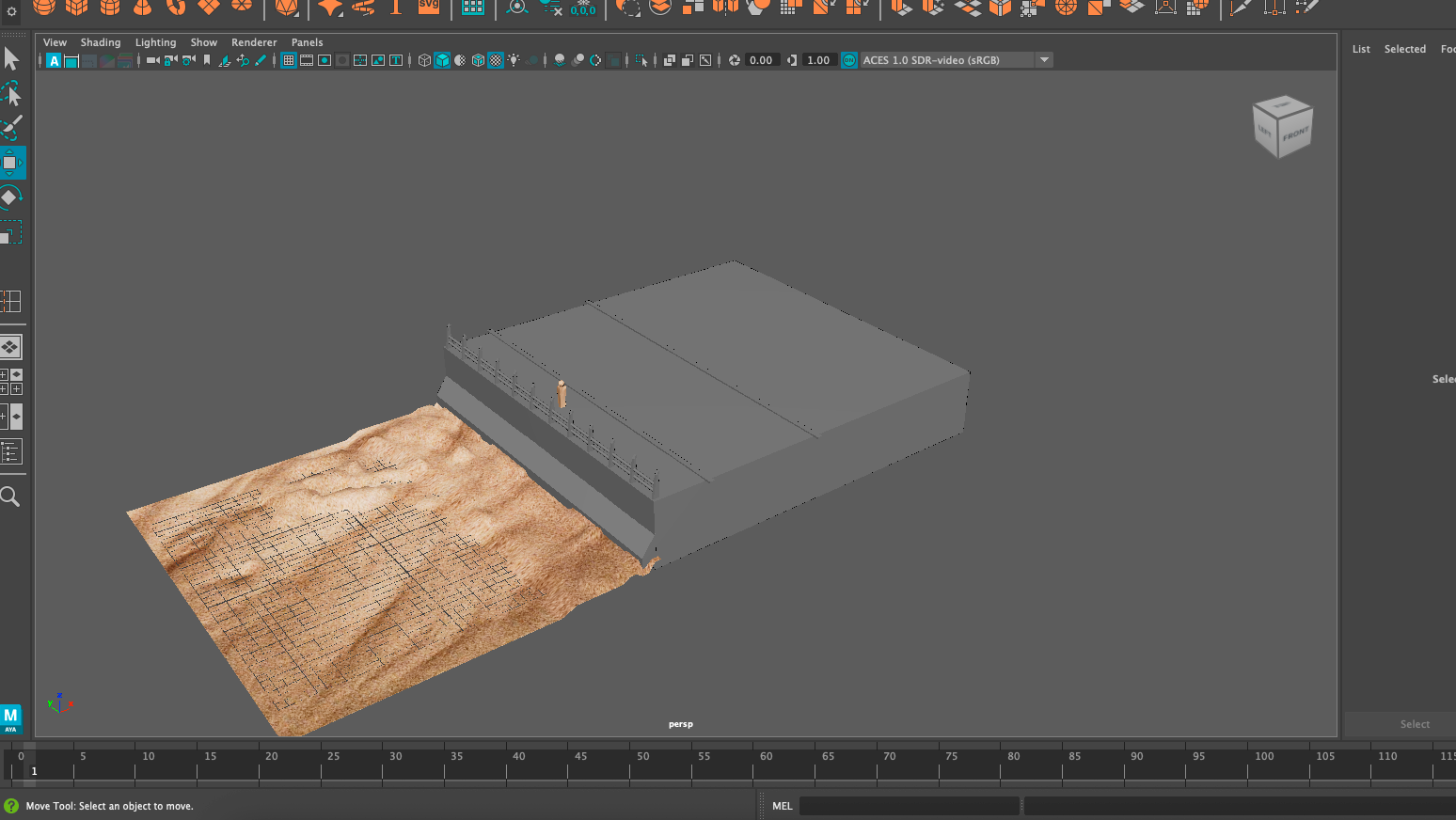Click the exposure reset icon

735,60
